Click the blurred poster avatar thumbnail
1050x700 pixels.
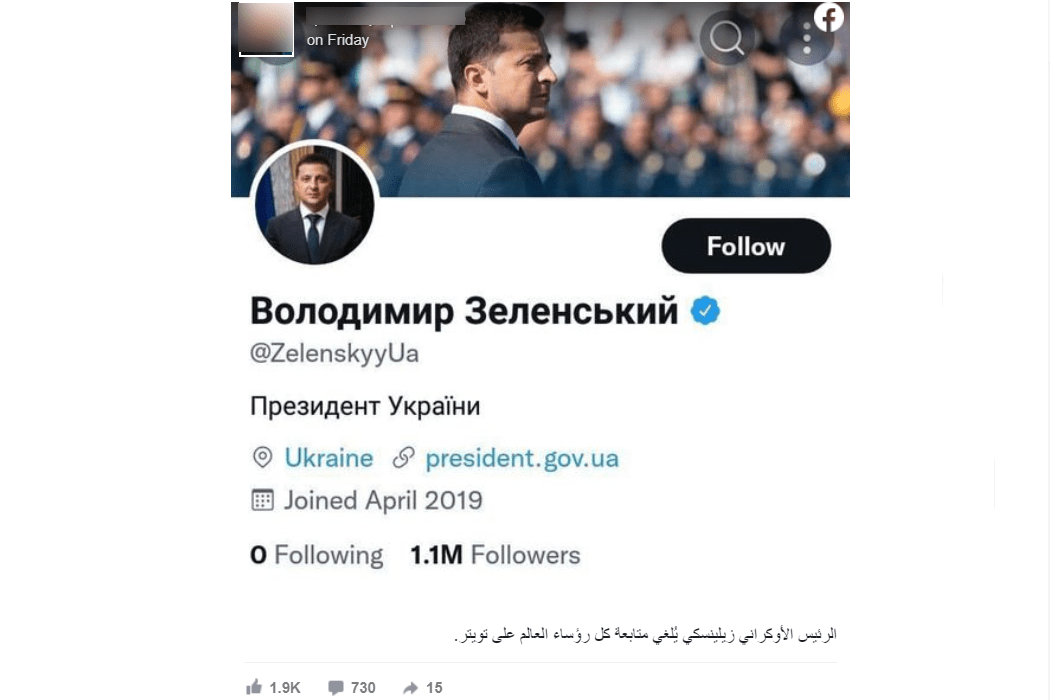pyautogui.click(x=266, y=28)
